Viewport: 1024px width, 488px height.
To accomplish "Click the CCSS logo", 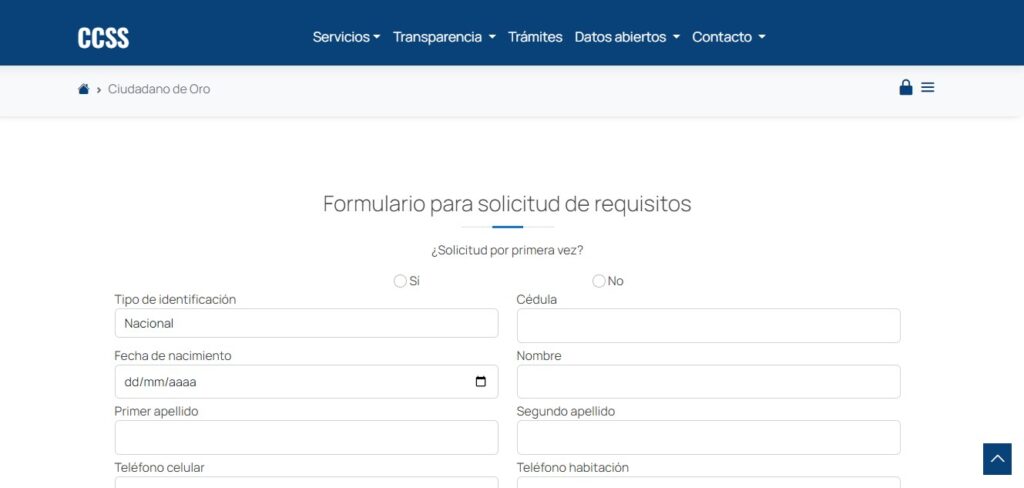I will (x=104, y=38).
